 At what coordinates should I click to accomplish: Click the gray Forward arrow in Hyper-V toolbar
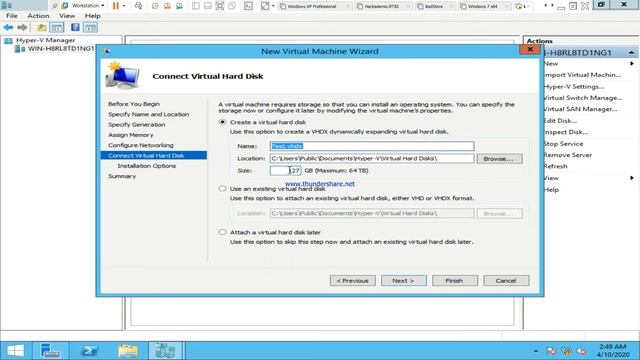pyautogui.click(x=22, y=27)
